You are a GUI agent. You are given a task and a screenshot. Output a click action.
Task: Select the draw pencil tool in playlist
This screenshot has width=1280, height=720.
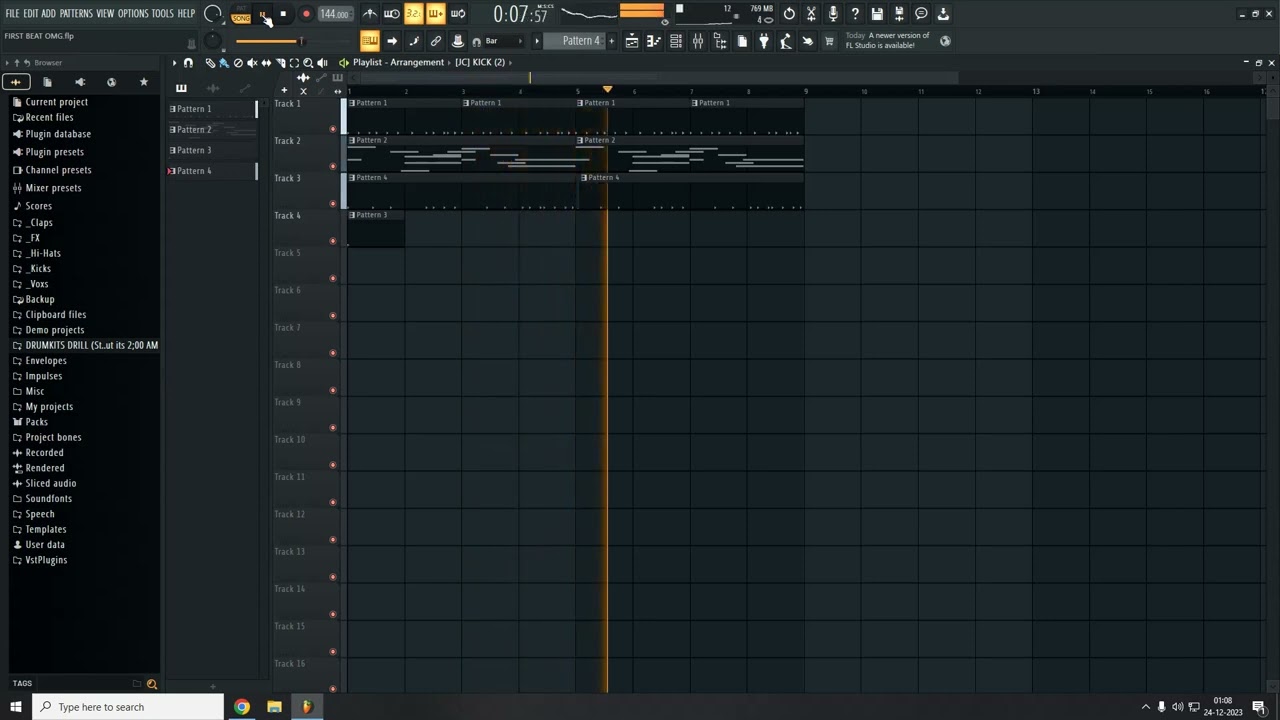pos(210,63)
